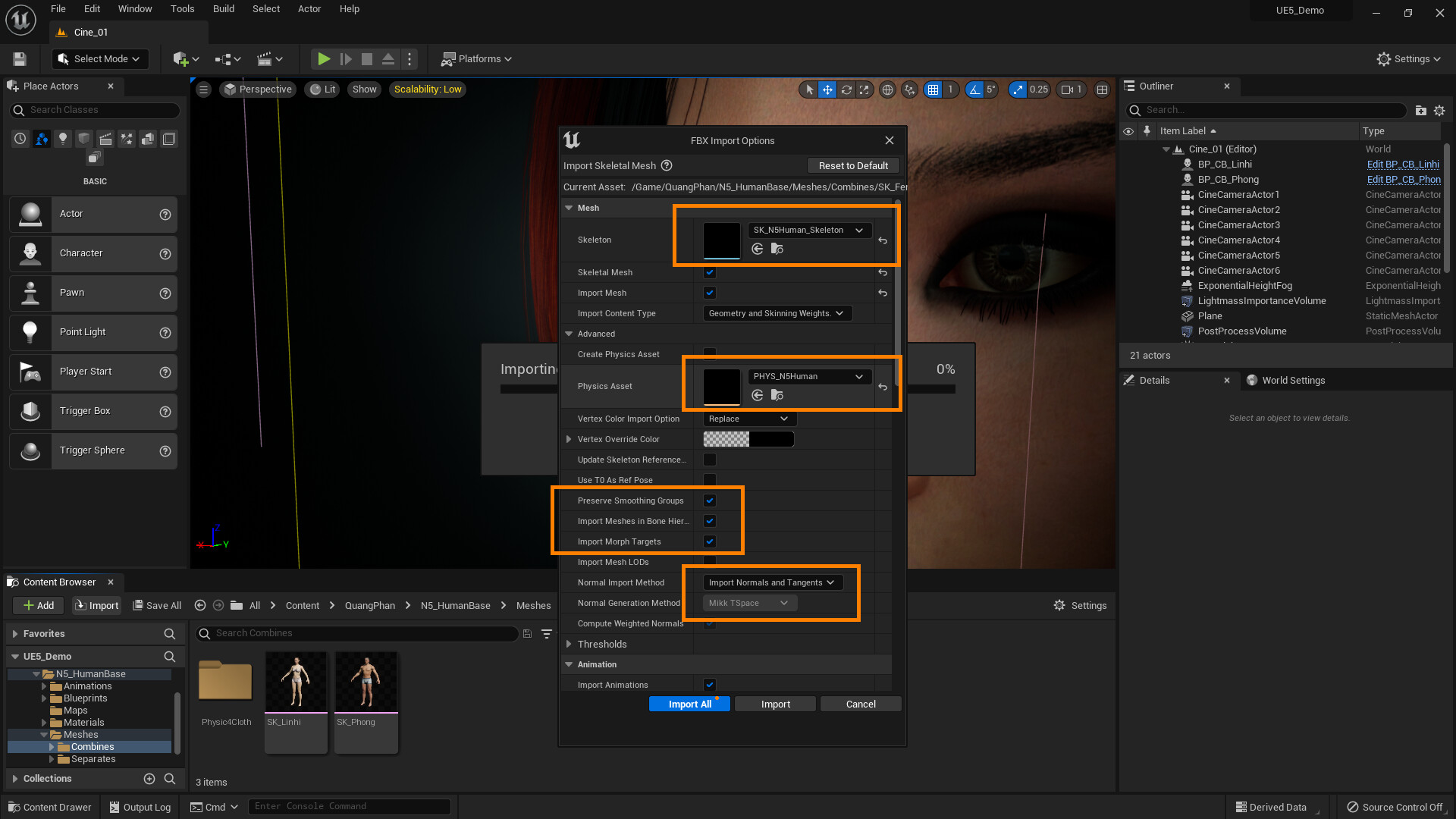Viewport: 1456px width, 819px height.
Task: Open Normal Import Method dropdown
Action: [x=772, y=582]
